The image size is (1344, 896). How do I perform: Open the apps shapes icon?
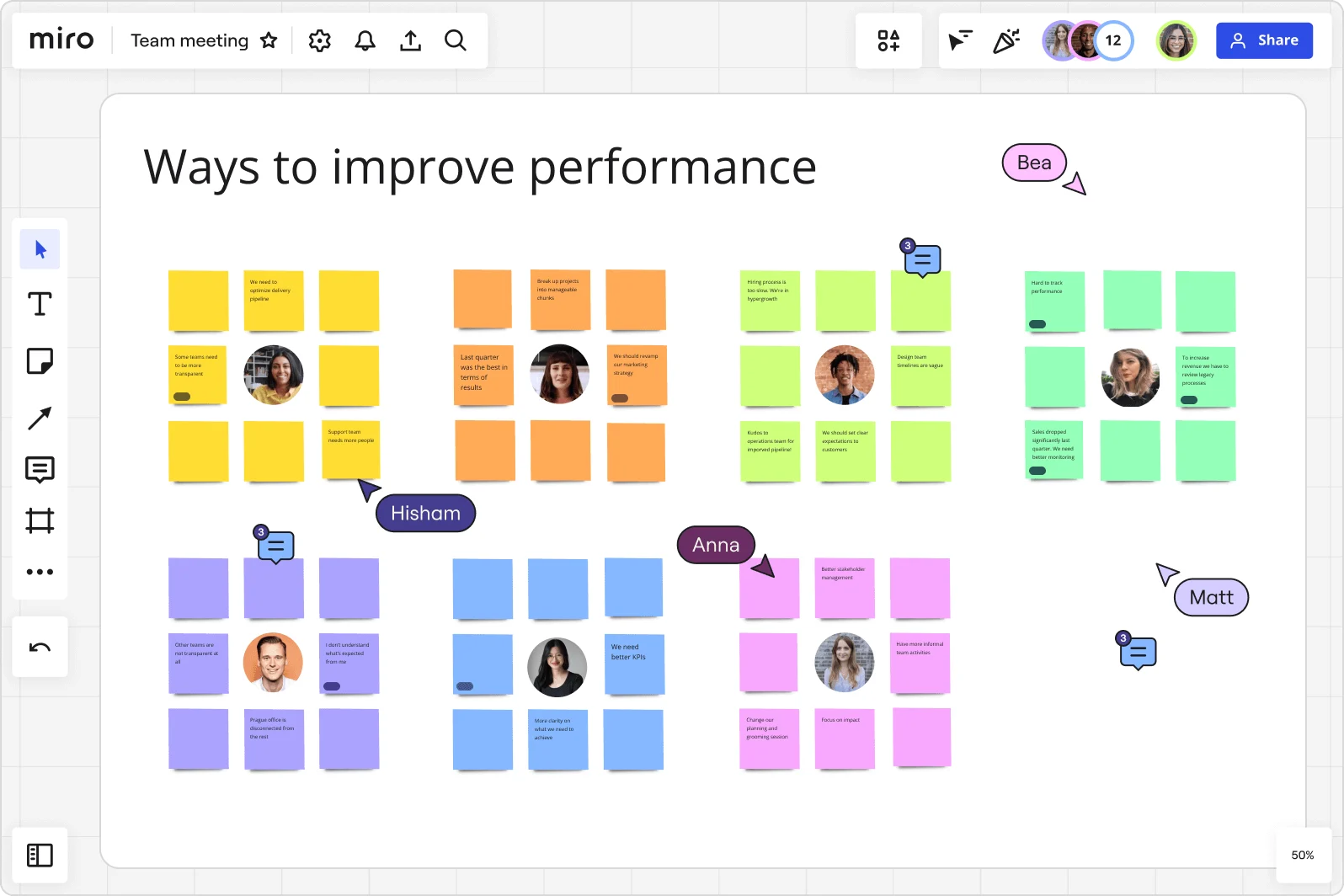(x=888, y=40)
